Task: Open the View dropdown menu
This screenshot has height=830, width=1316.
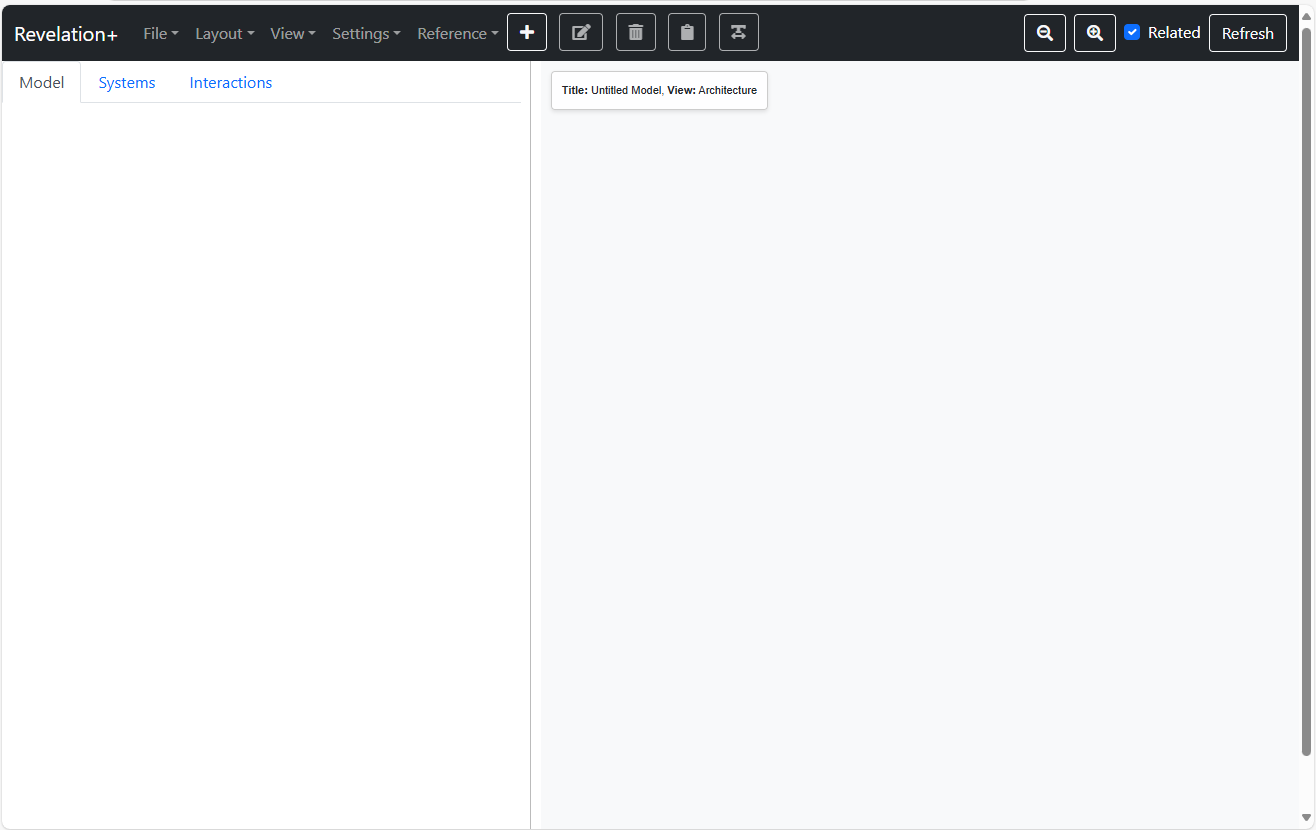Action: [292, 34]
